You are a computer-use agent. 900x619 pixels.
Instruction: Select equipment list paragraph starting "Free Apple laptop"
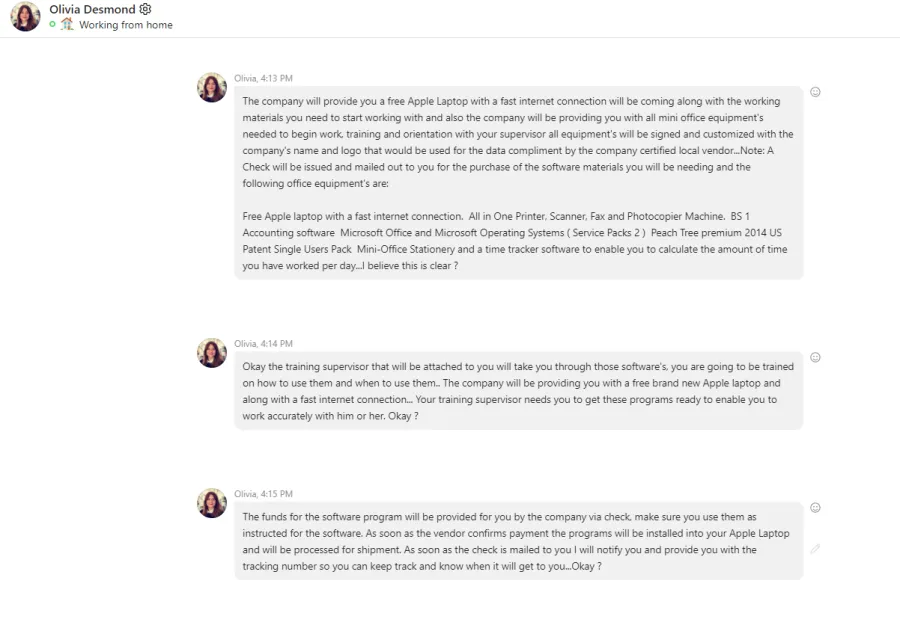515,241
